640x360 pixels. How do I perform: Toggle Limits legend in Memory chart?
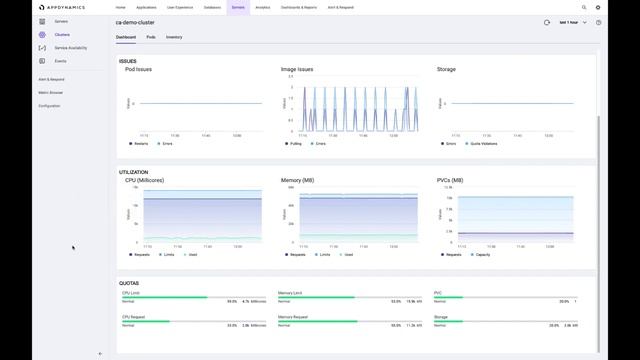pos(322,255)
